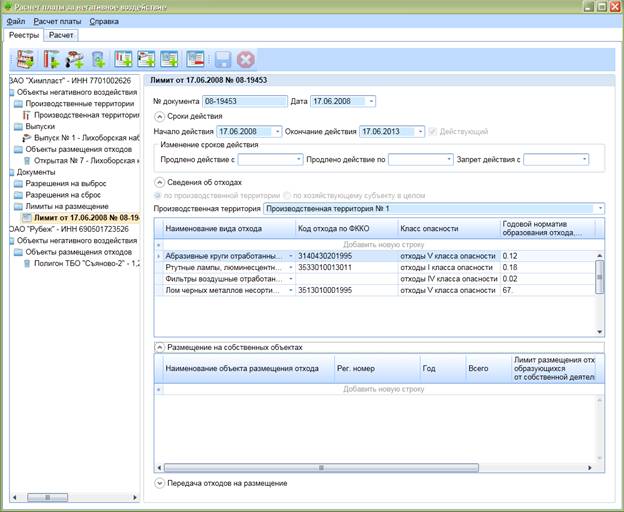
Task: Click the add emission permit document icon
Action: [x=123, y=59]
